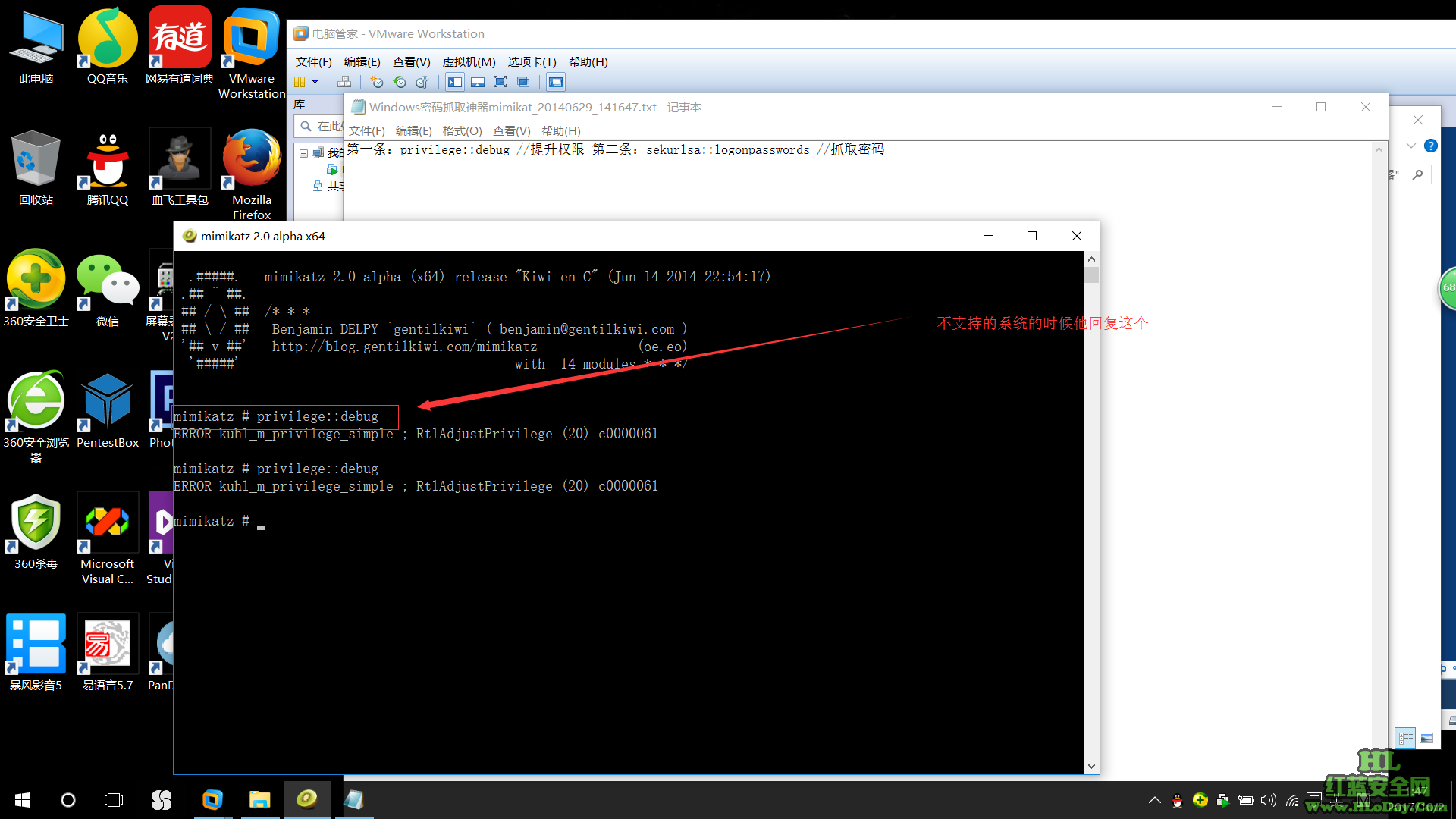Click the volume speaker tray icon
The width and height of the screenshot is (1456, 819).
pos(1269,800)
